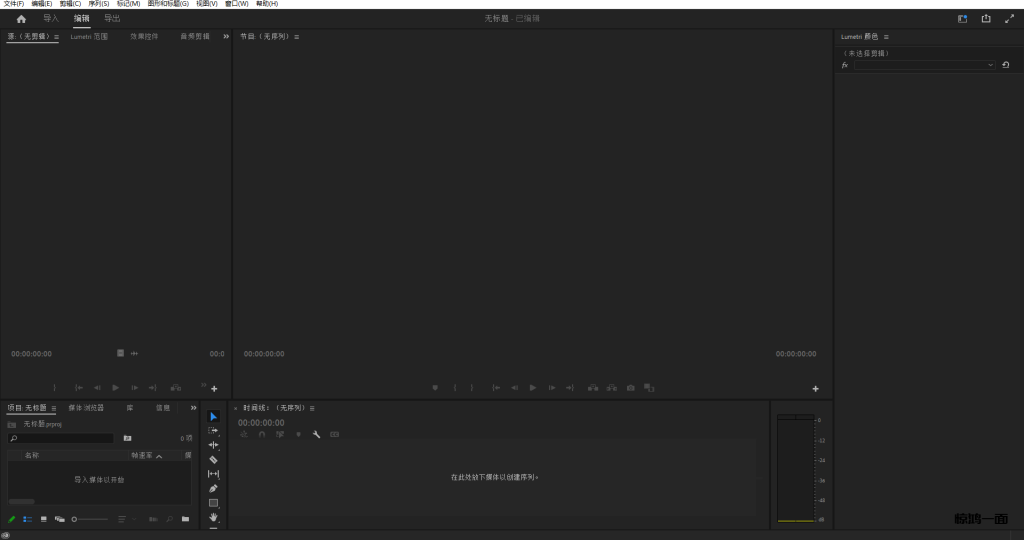The height and width of the screenshot is (540, 1024).
Task: Expand hidden tabs in source panel group
Action: 226,36
